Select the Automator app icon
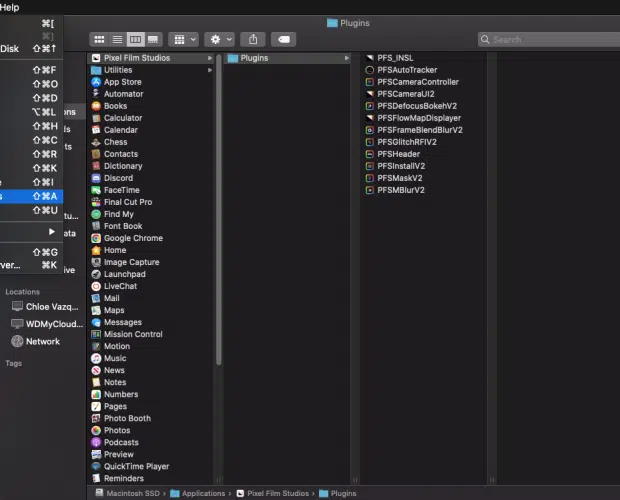Viewport: 620px width, 500px height. (x=96, y=94)
